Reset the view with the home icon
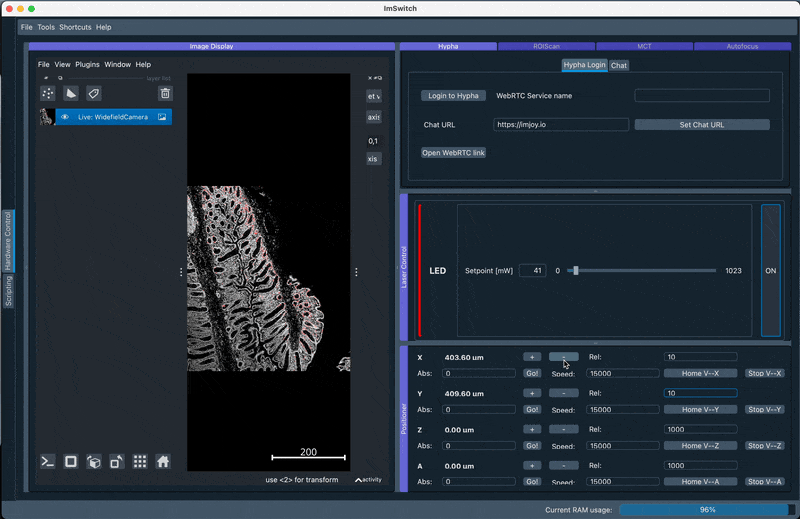This screenshot has width=800, height=519. coord(163,461)
